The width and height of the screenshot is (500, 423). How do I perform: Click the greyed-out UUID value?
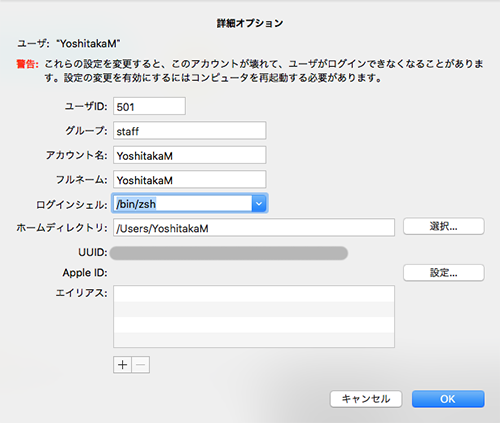(x=229, y=253)
